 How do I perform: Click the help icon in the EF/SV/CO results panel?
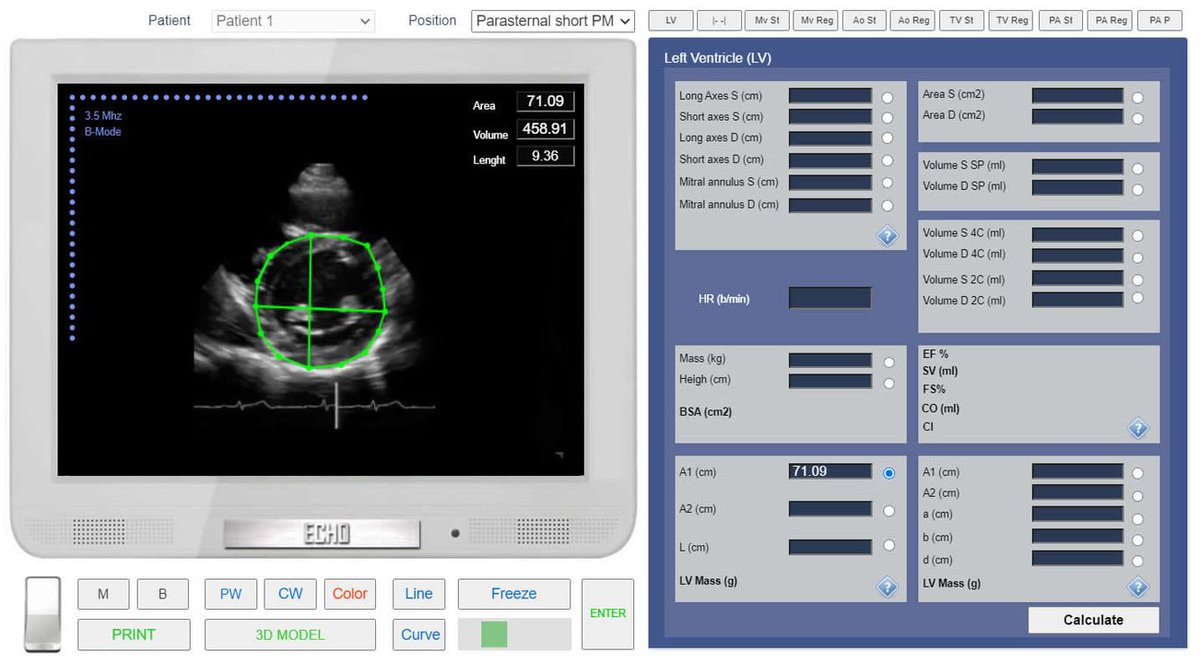pos(1138,428)
